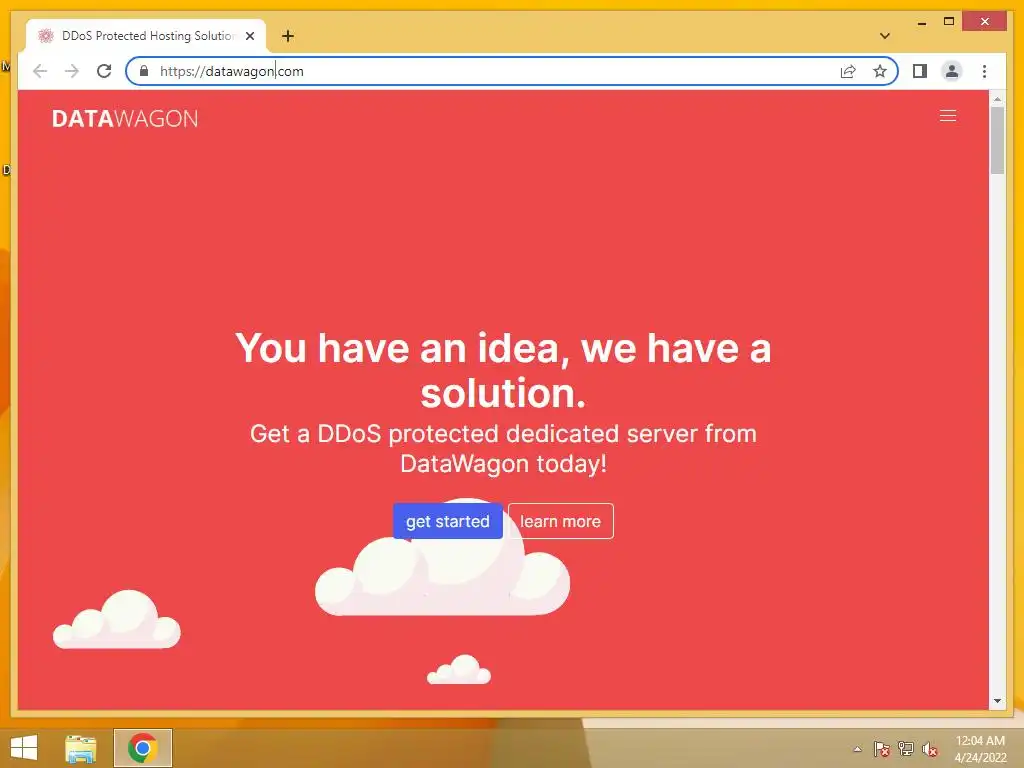Image resolution: width=1024 pixels, height=768 pixels.
Task: Minimize the Chrome window
Action: (x=921, y=23)
